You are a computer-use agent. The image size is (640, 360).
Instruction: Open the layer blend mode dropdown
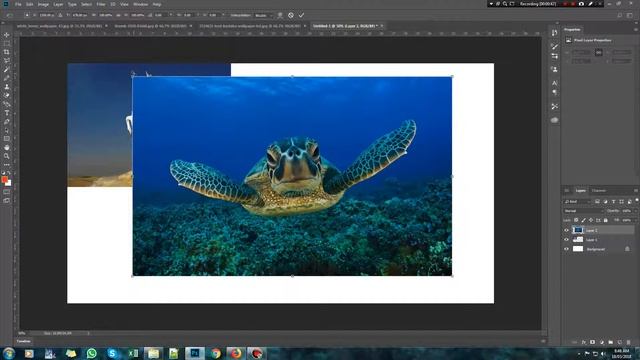point(583,211)
